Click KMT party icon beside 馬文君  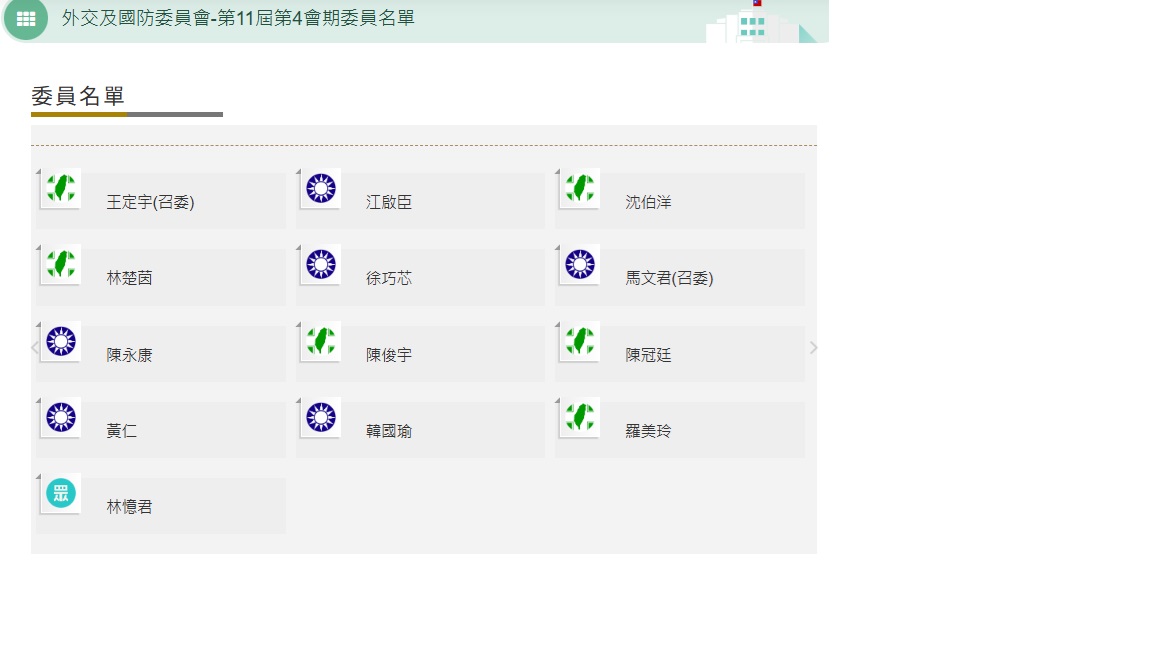[x=579, y=264]
